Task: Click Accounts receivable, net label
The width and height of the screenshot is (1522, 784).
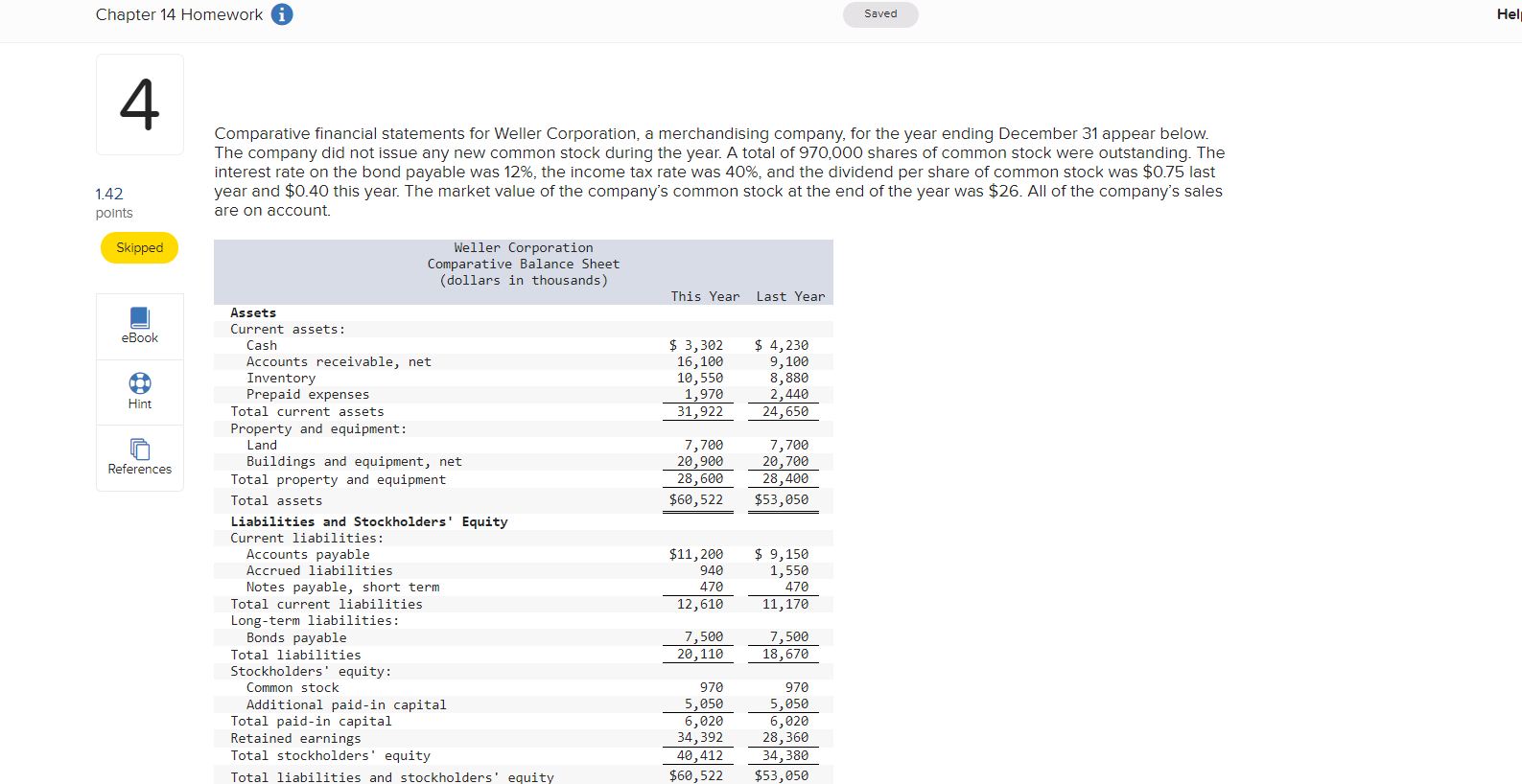Action: 339,361
